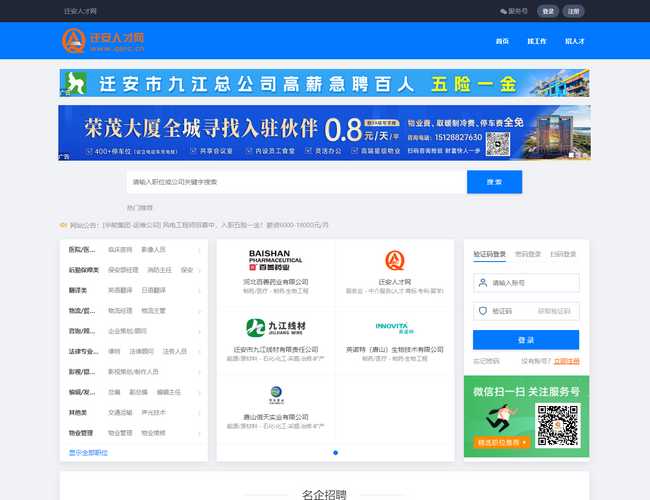Click the 立即注册 register link
650x500 pixels.
(566, 361)
